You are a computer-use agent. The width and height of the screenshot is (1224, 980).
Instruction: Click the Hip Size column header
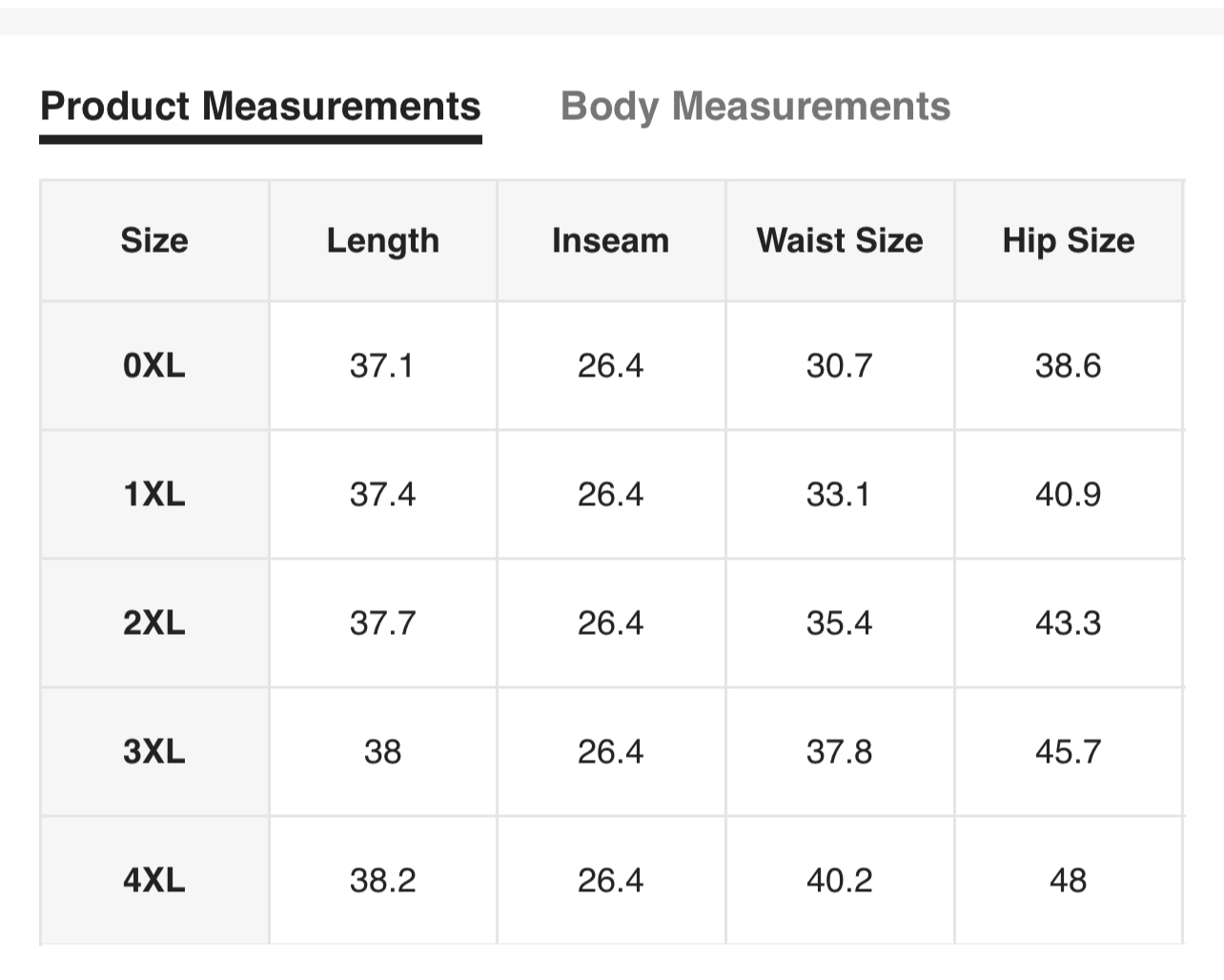[x=1068, y=240]
